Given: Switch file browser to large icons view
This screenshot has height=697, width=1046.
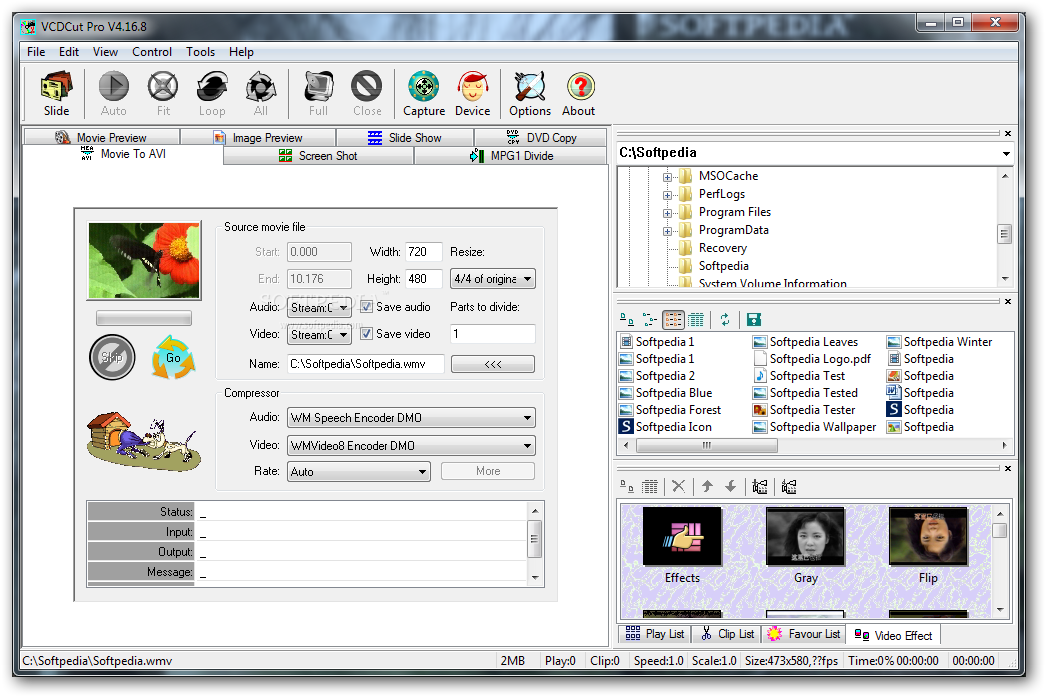Looking at the screenshot, I should [x=627, y=319].
